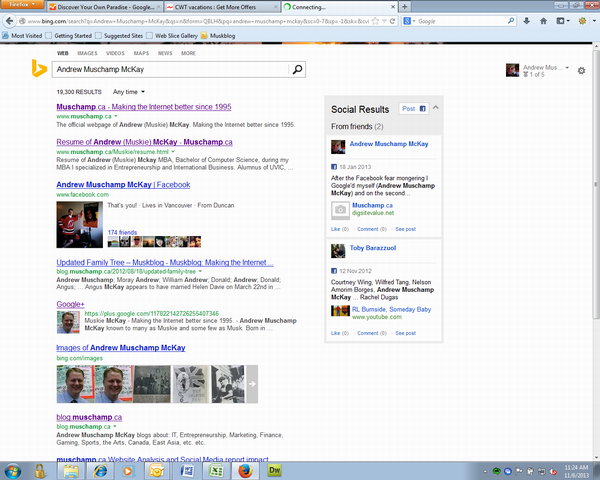The image size is (600, 480).
Task: Switch to Discover Your Own Paradise tab
Action: coord(105,7)
